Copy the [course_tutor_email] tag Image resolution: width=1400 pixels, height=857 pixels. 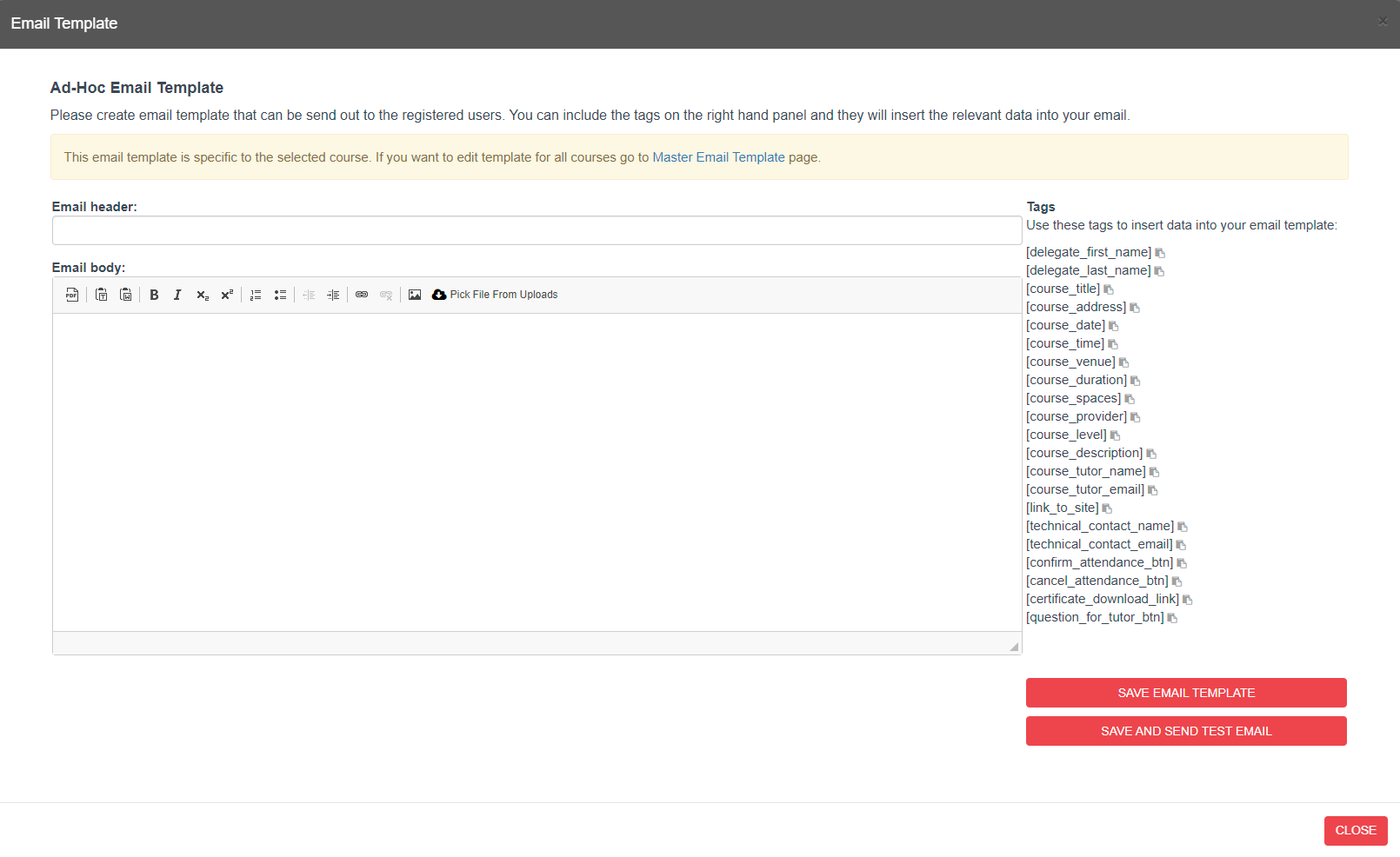1153,490
